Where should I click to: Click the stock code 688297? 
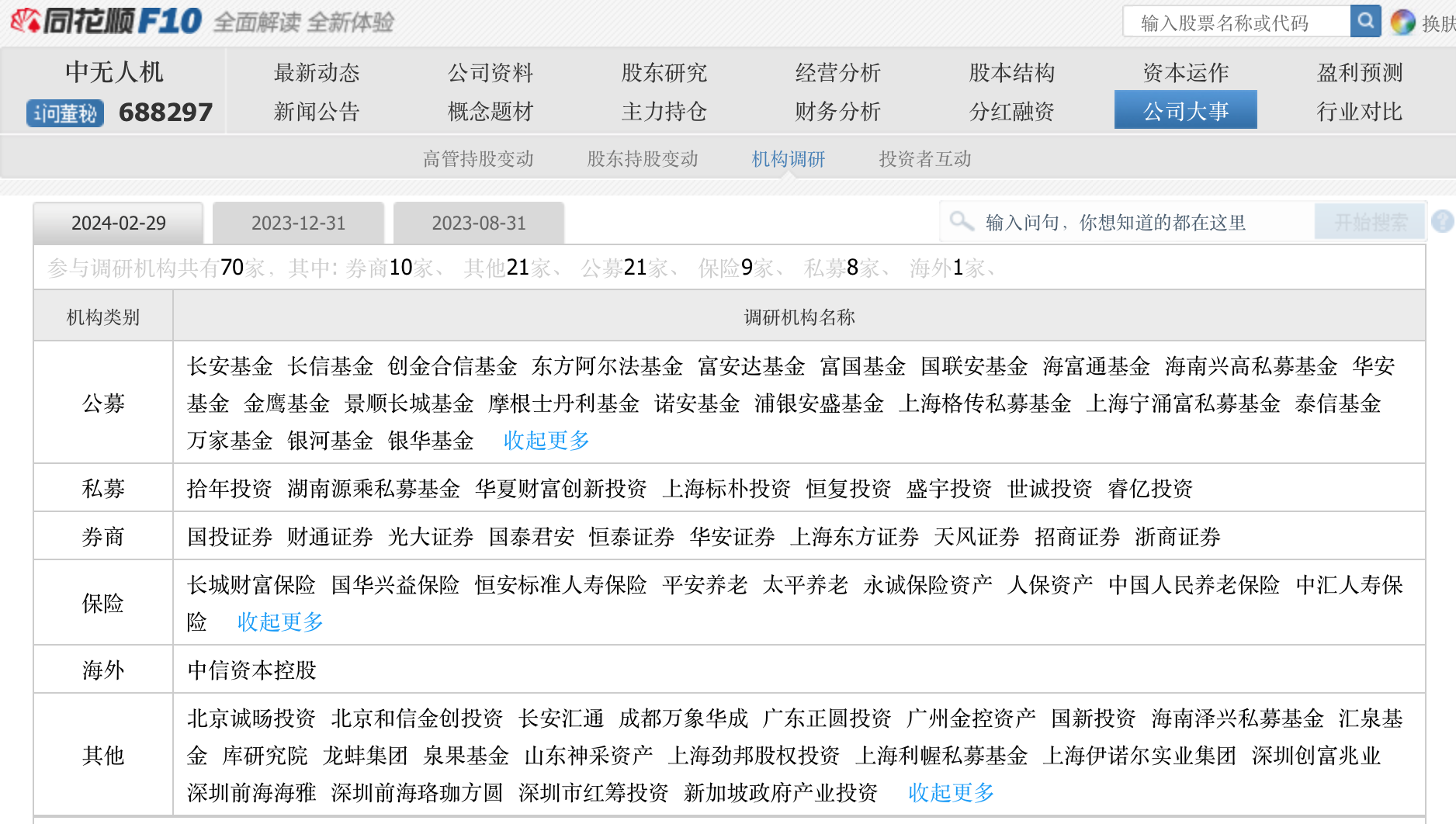point(165,113)
